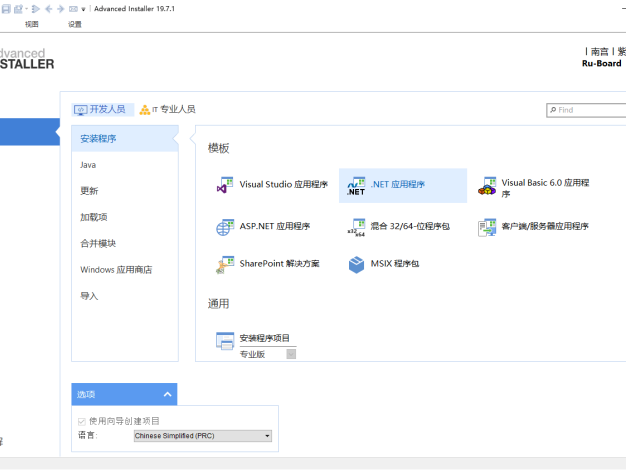Click the Visual Studio 应用程序 template icon
Viewport: 626px width, 470px height.
click(225, 185)
